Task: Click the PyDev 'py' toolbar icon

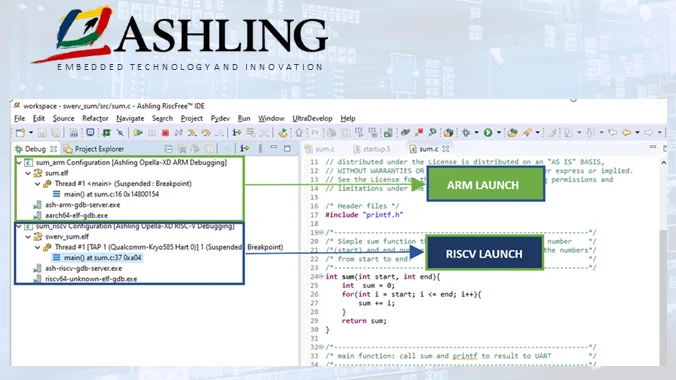Action: [x=315, y=132]
